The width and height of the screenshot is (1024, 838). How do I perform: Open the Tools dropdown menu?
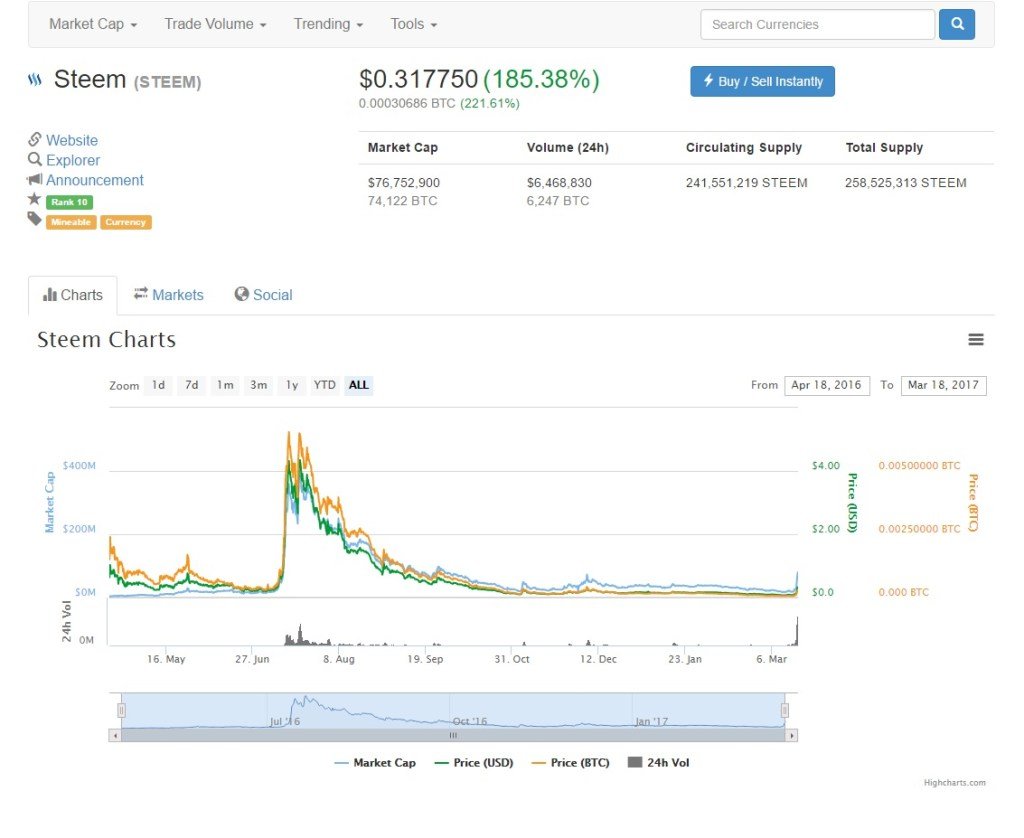coord(413,24)
